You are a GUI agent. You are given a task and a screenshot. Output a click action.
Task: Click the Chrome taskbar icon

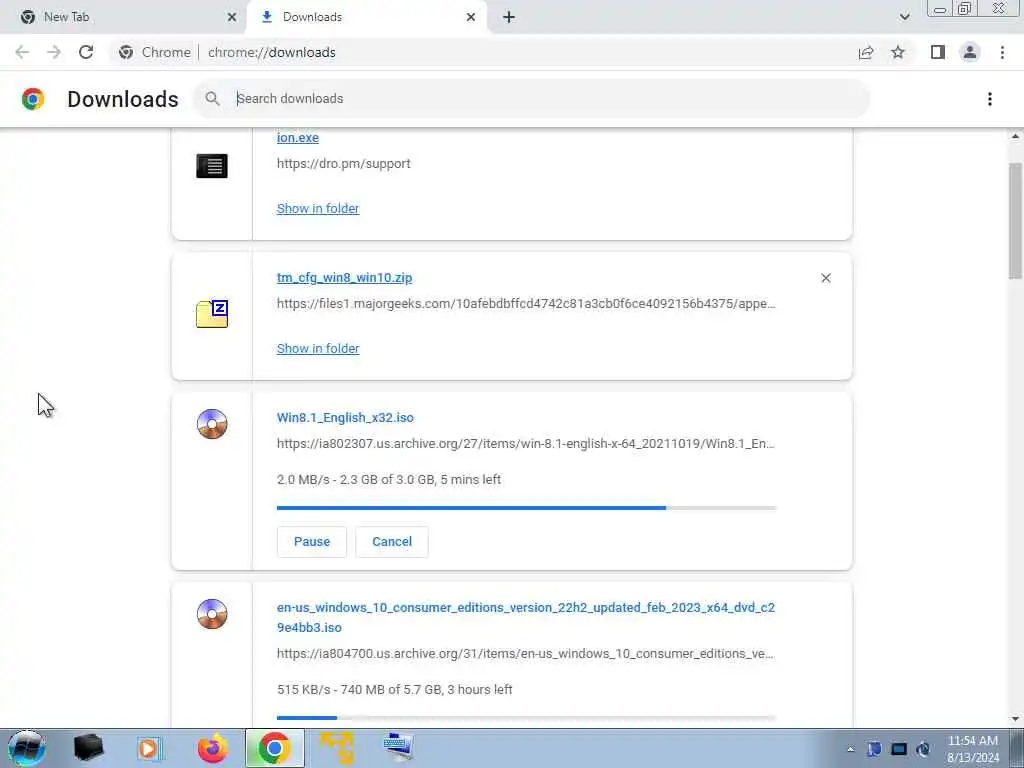274,748
